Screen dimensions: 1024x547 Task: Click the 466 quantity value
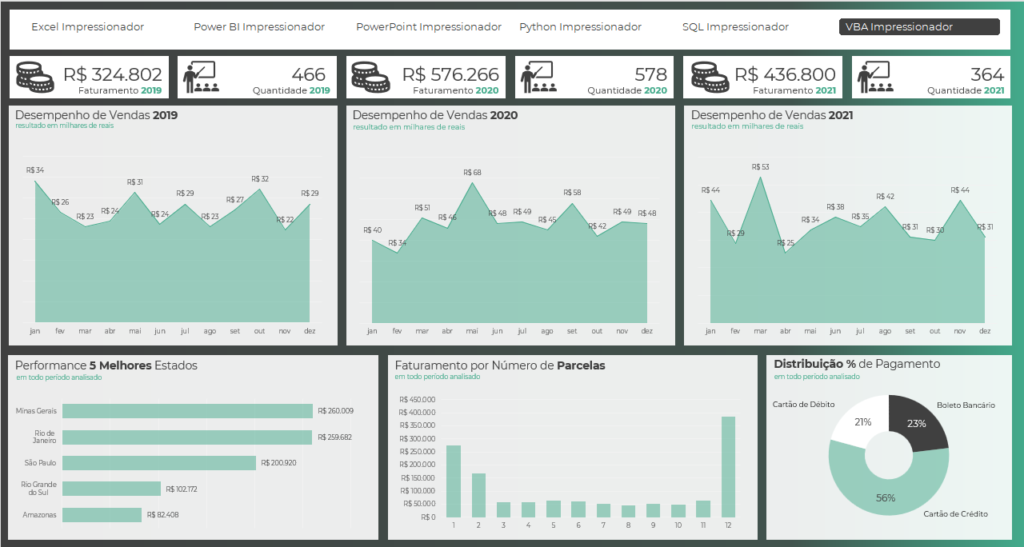[x=308, y=74]
